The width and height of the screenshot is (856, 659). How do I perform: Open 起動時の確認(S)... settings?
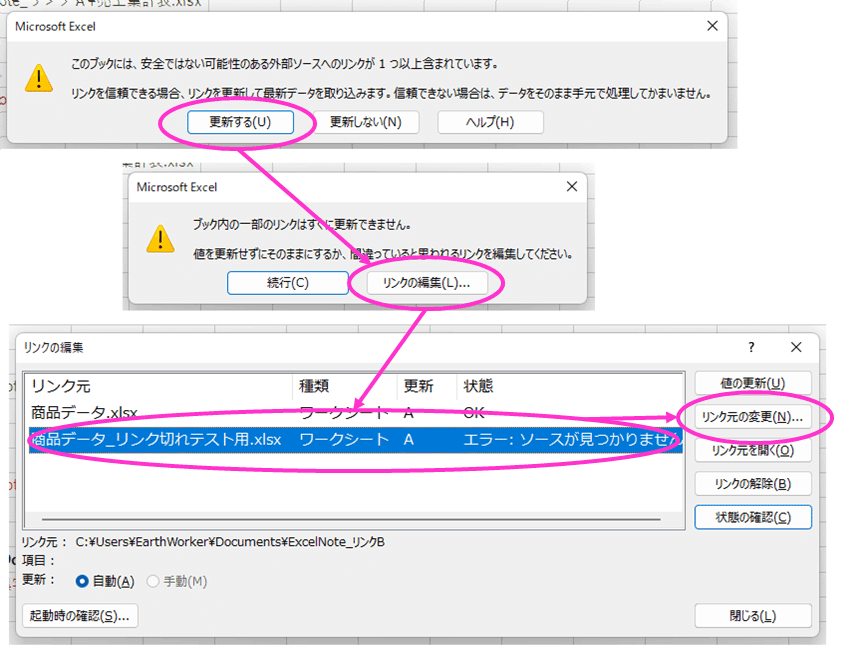80,616
